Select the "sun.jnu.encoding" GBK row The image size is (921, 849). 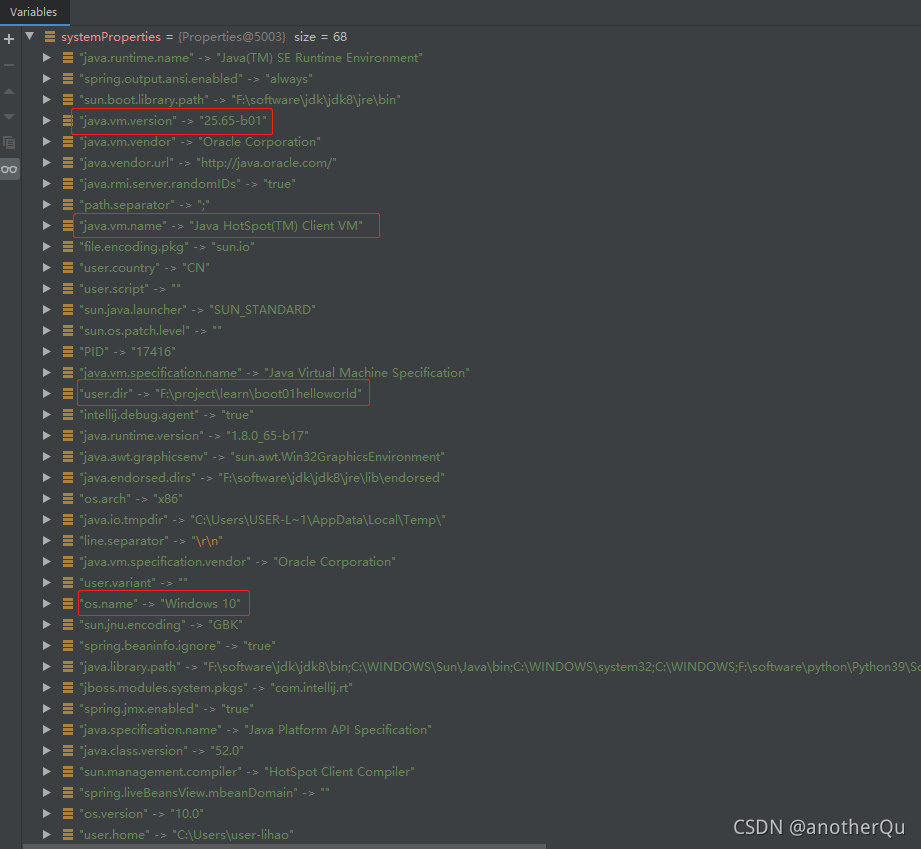pyautogui.click(x=161, y=625)
